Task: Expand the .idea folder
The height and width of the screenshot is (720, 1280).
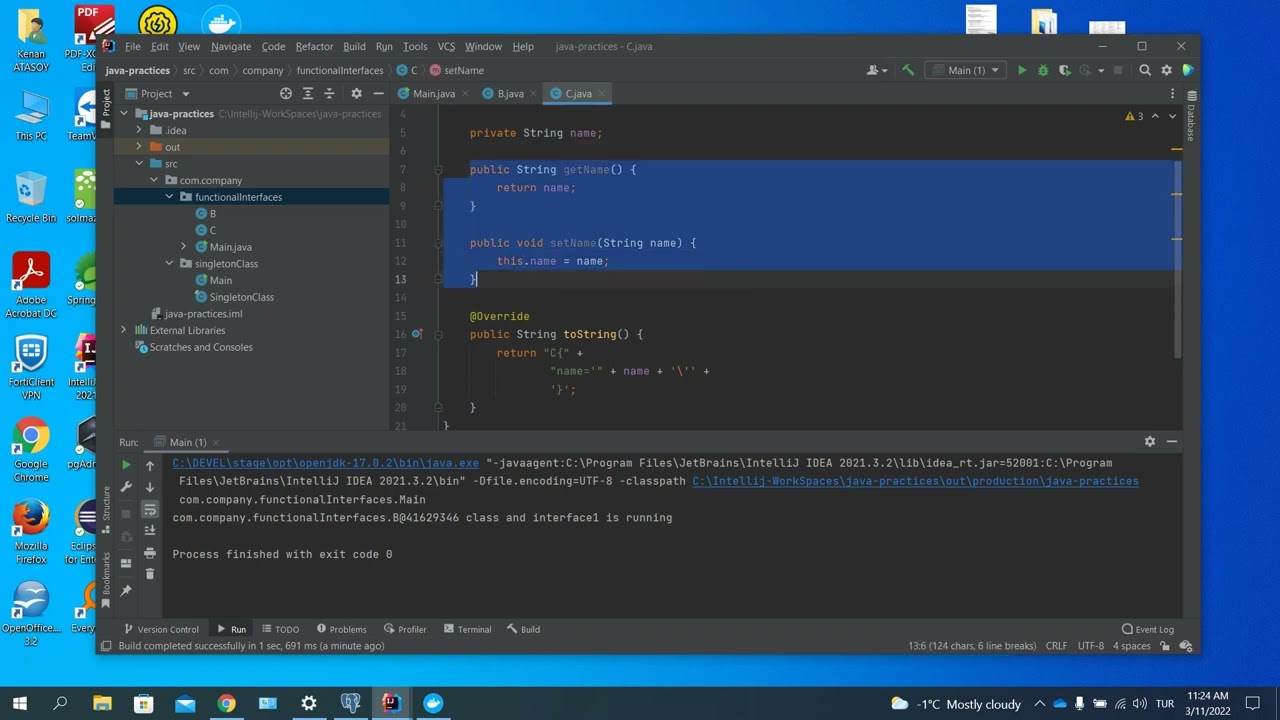Action: point(139,130)
